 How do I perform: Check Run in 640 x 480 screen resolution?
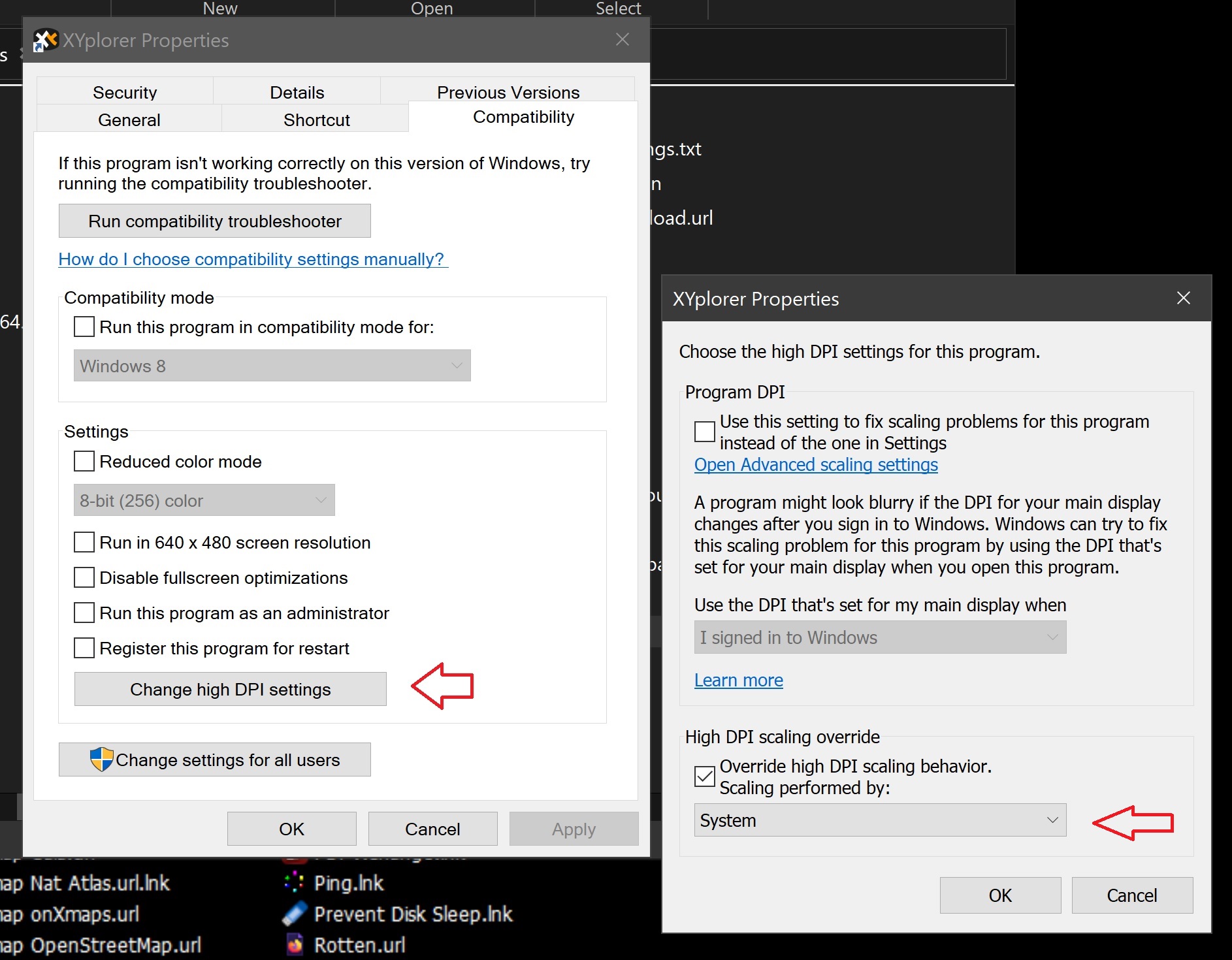click(84, 542)
